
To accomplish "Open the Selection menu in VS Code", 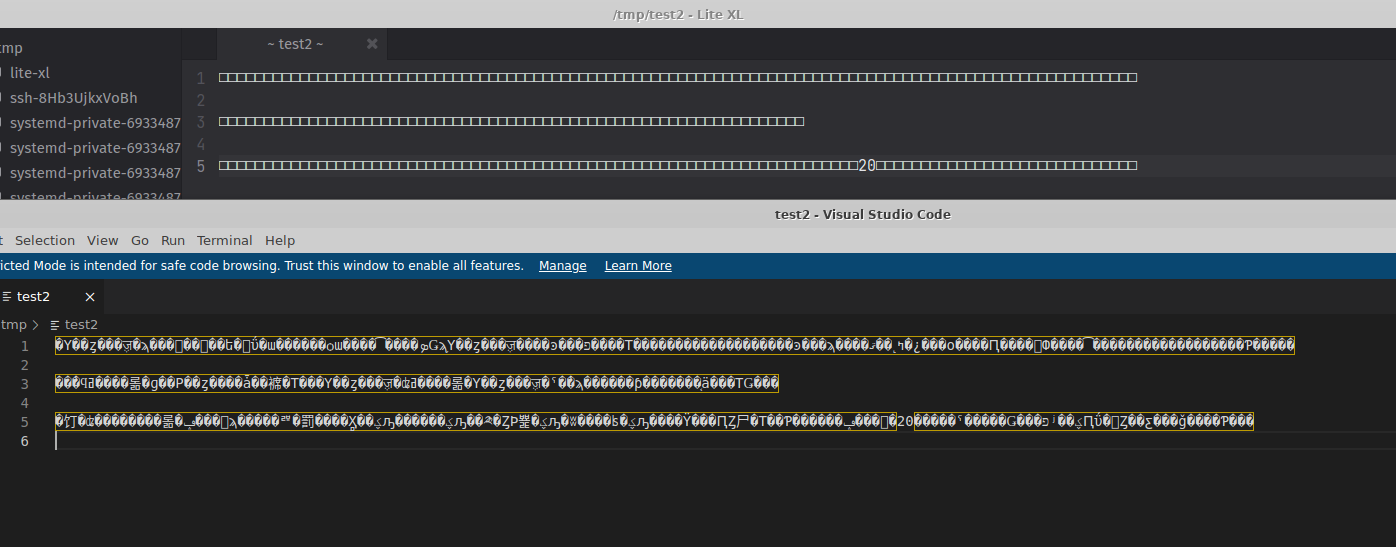I will pos(45,240).
